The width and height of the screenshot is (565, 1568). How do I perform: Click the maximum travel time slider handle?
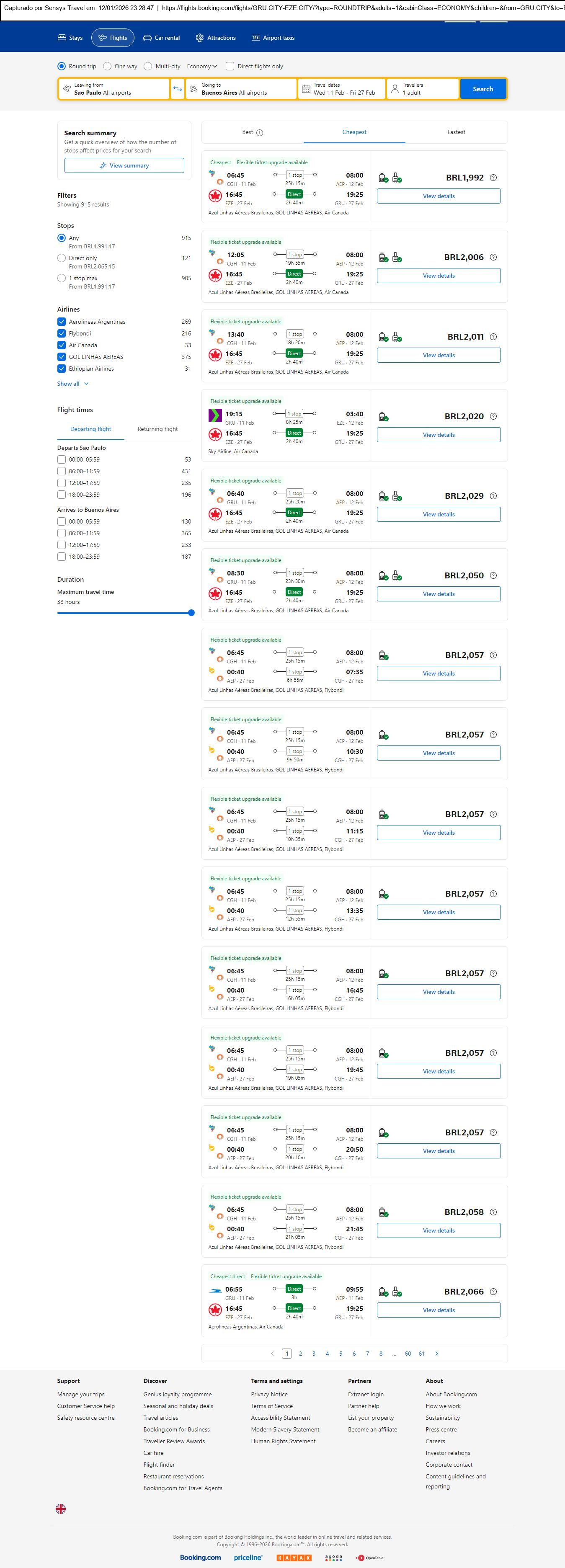(191, 613)
